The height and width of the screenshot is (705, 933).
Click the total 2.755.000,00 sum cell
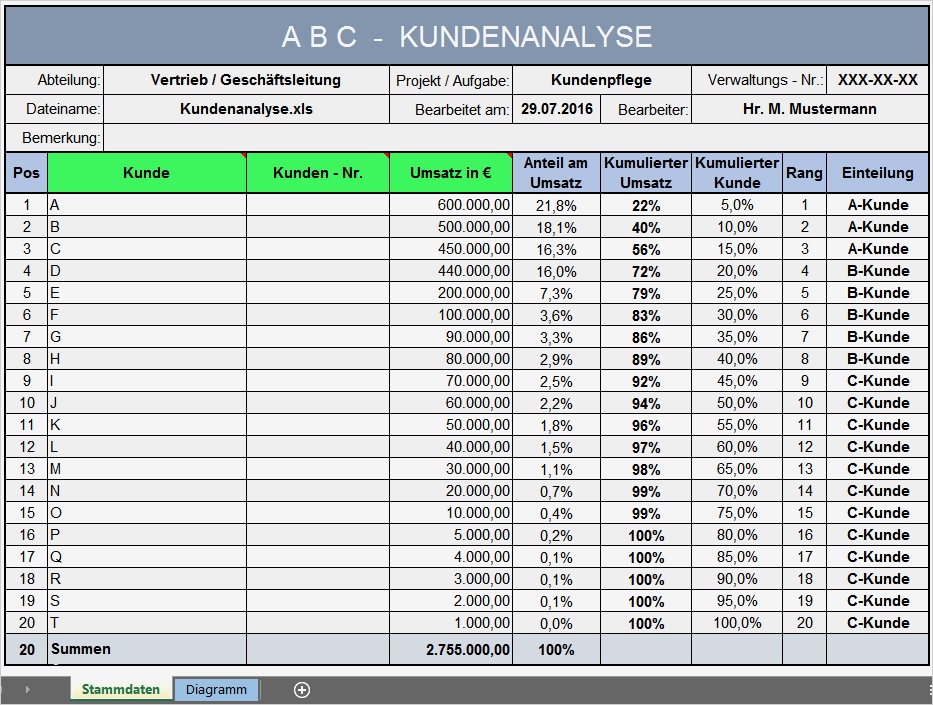pos(450,650)
